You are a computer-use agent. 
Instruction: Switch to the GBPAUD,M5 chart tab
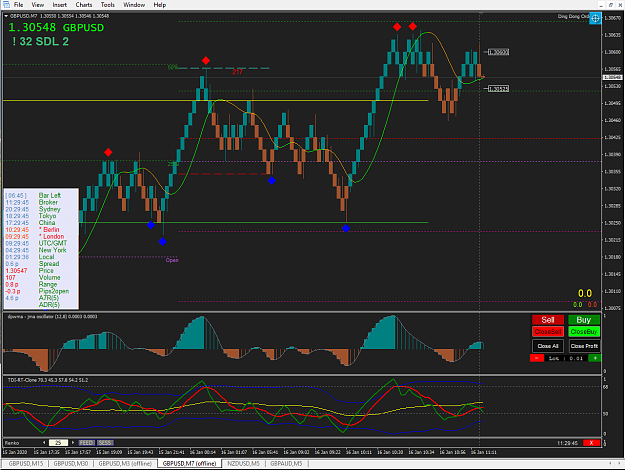pos(286,464)
